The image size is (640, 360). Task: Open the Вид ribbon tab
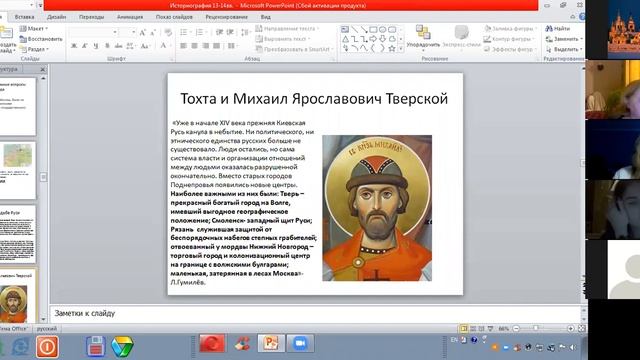coord(265,17)
